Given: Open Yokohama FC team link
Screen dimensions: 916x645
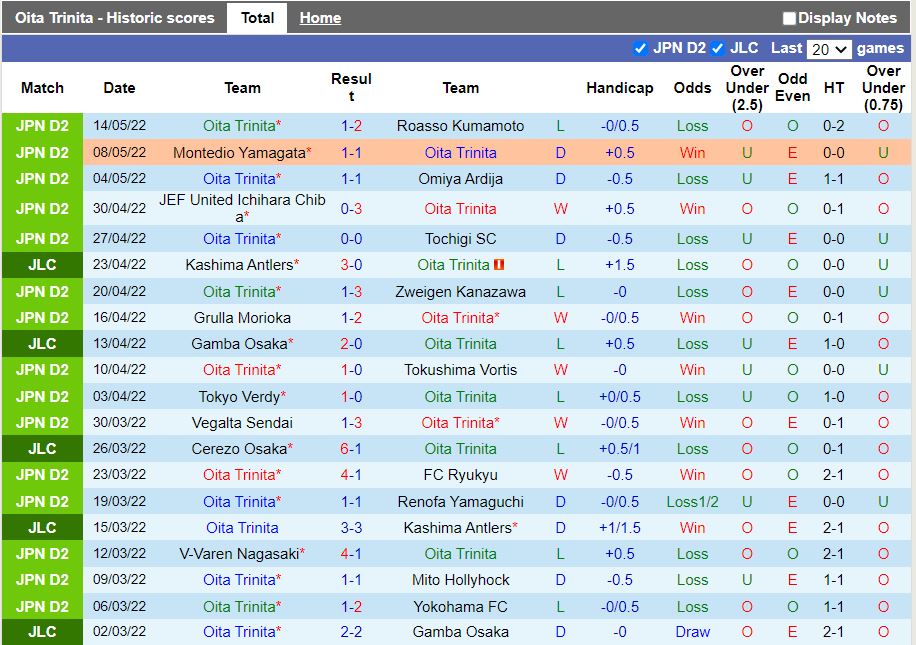Looking at the screenshot, I should tap(460, 606).
